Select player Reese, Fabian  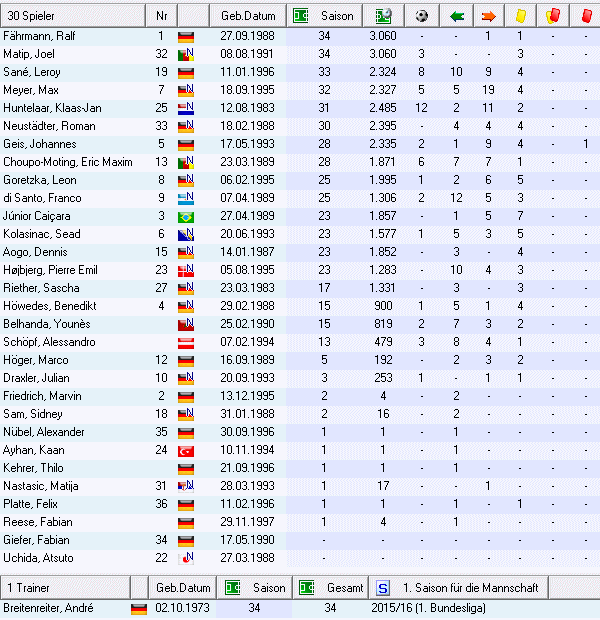[x=38, y=522]
